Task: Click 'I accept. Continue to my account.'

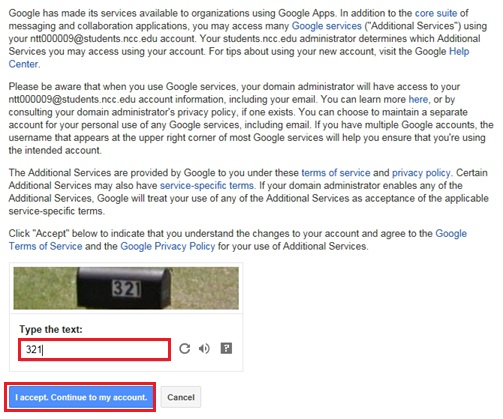Action: (x=81, y=397)
